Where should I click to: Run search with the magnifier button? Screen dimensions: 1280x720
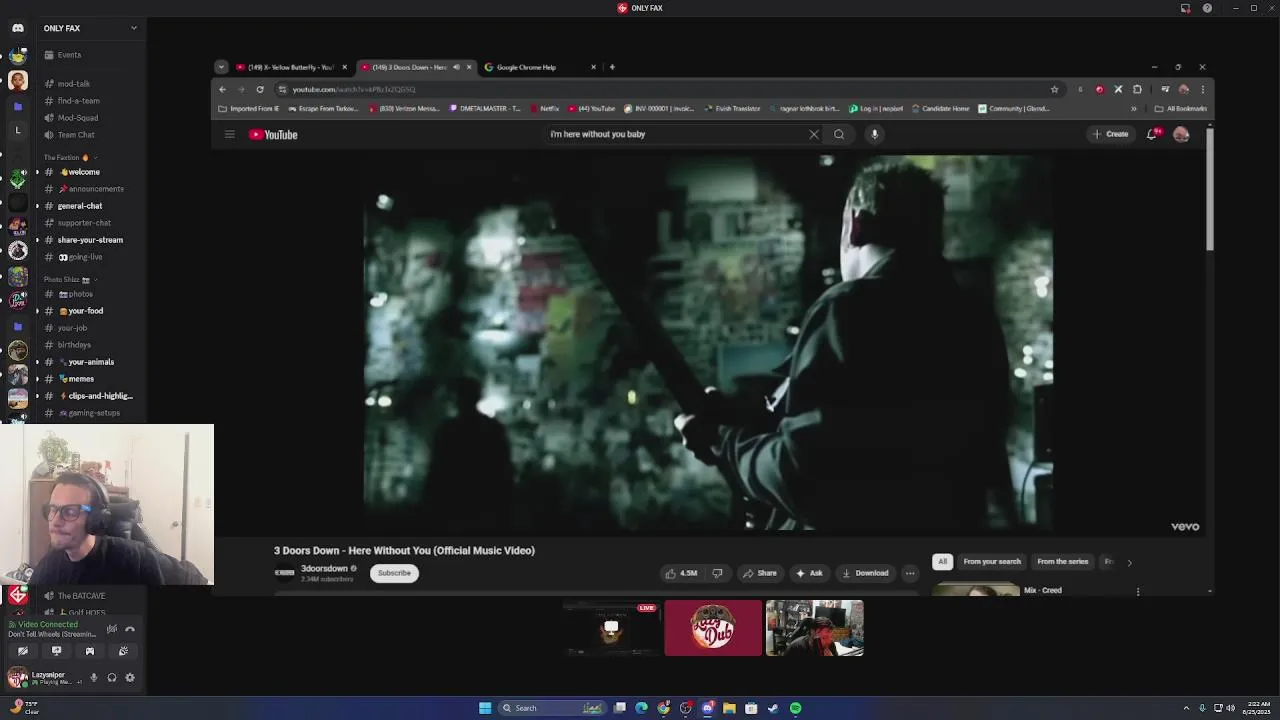(839, 134)
